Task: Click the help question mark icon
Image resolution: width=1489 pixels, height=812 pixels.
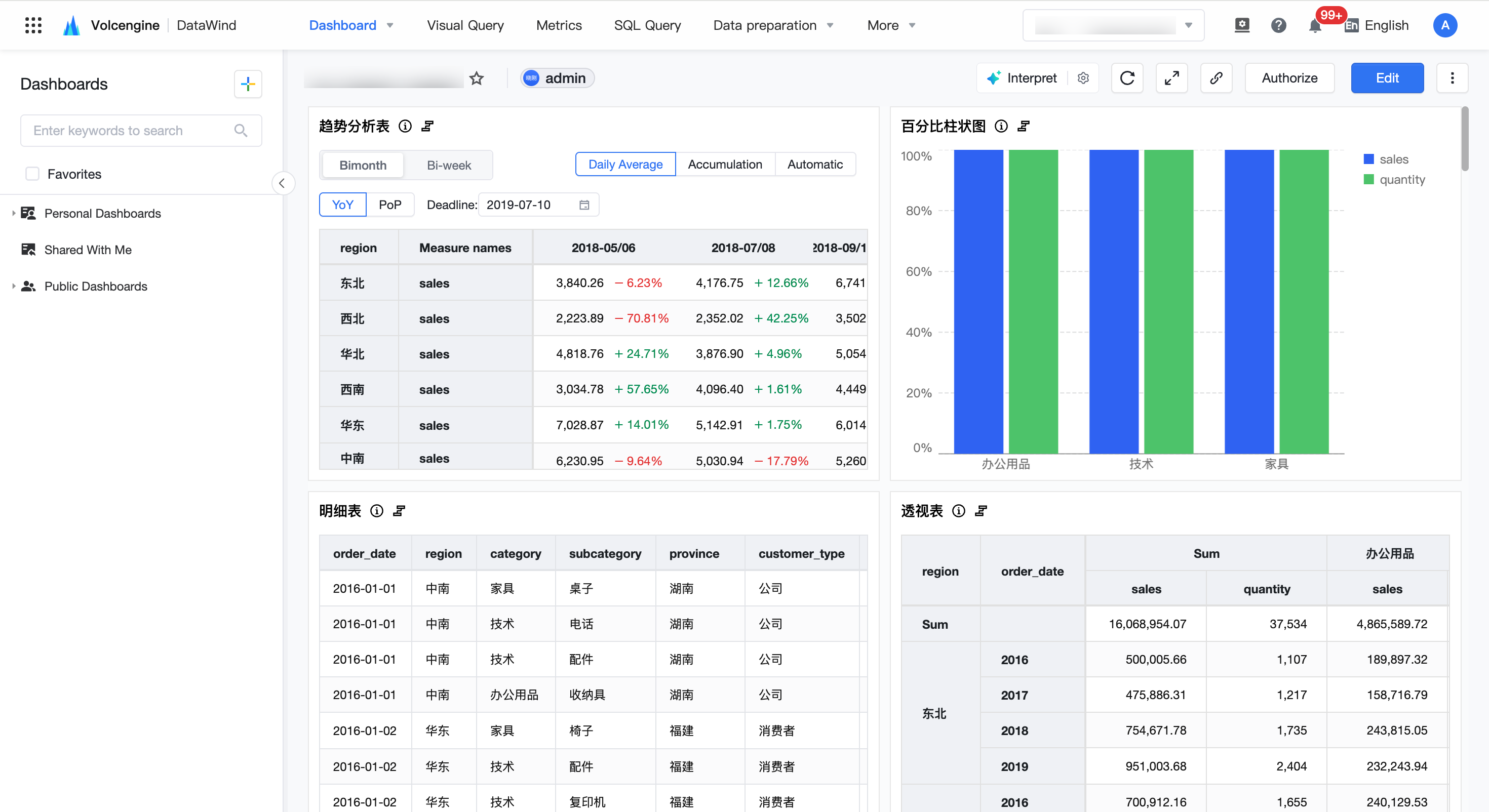Action: tap(1279, 25)
